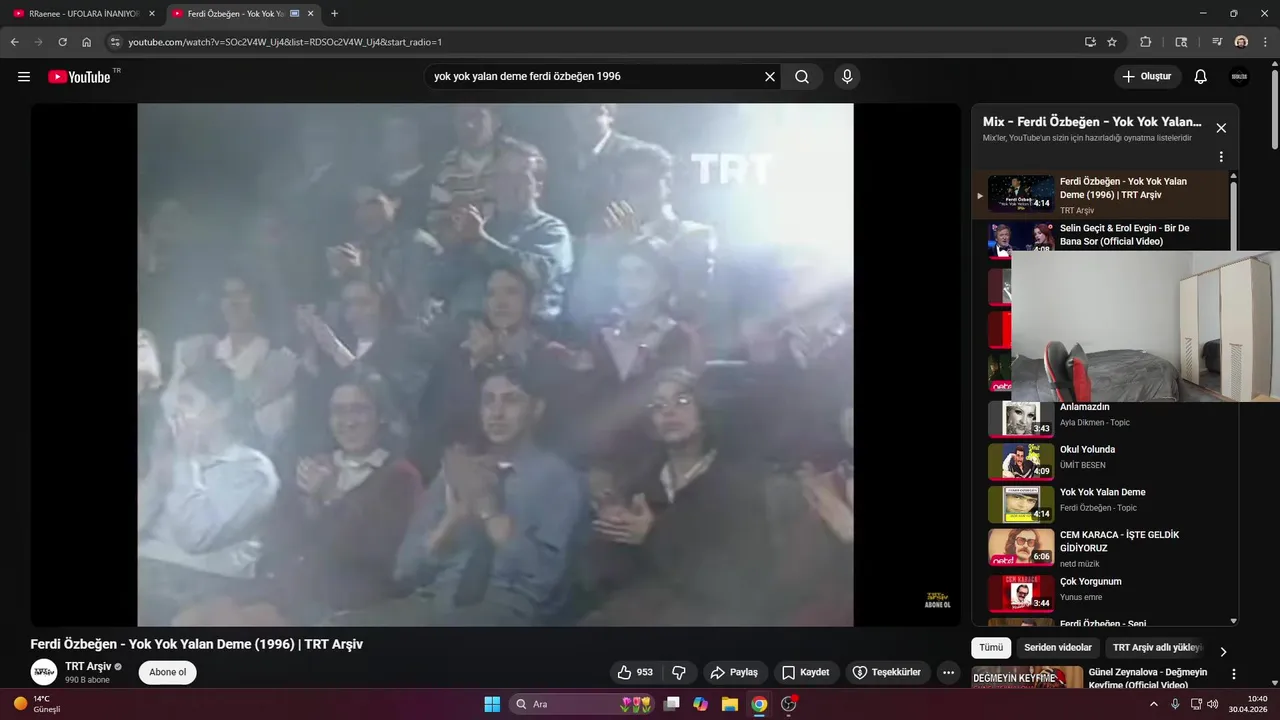
Task: Show hidden tray icons chevron
Action: [1156, 704]
